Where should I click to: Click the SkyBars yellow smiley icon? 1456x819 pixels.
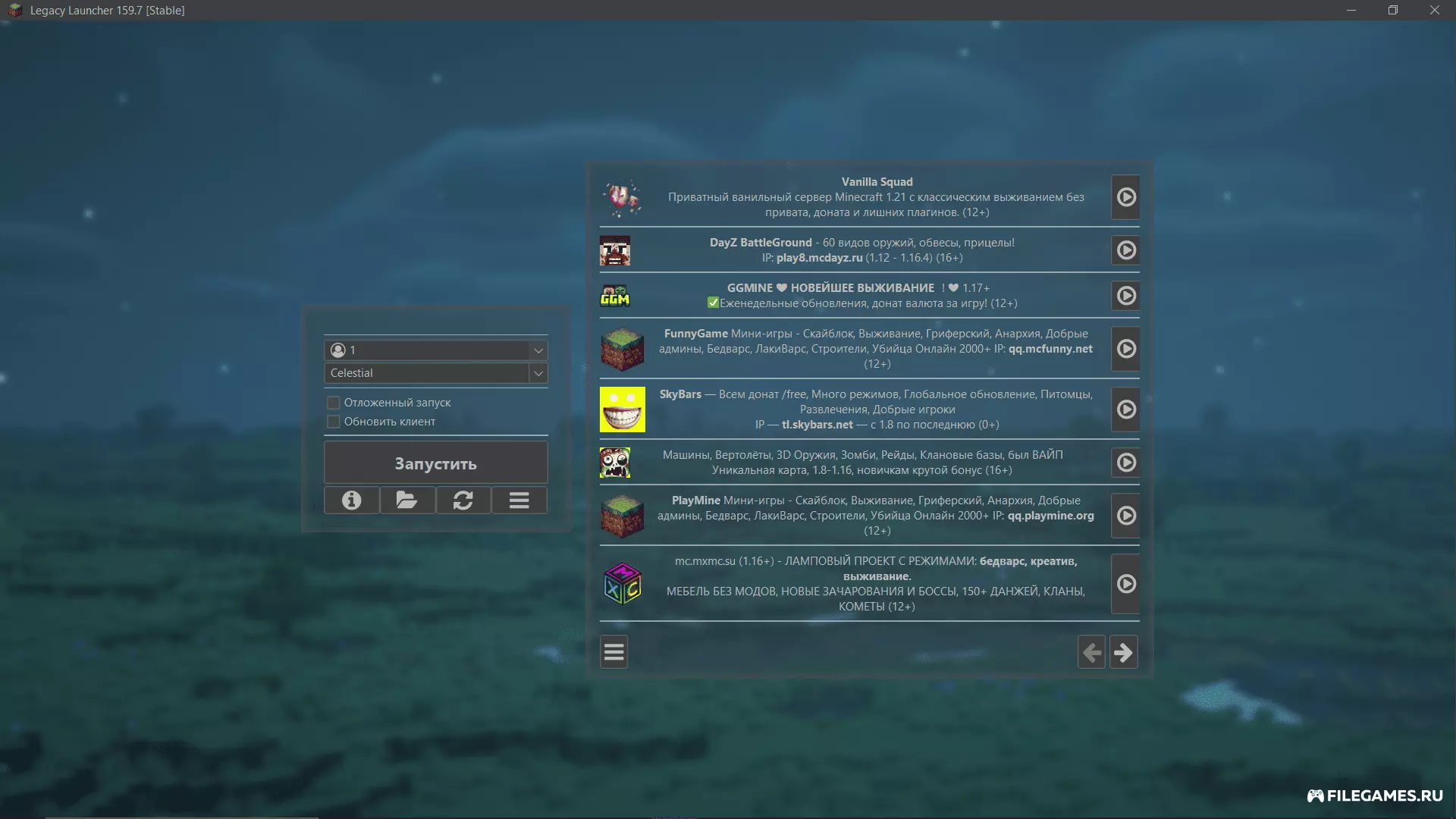(x=623, y=409)
